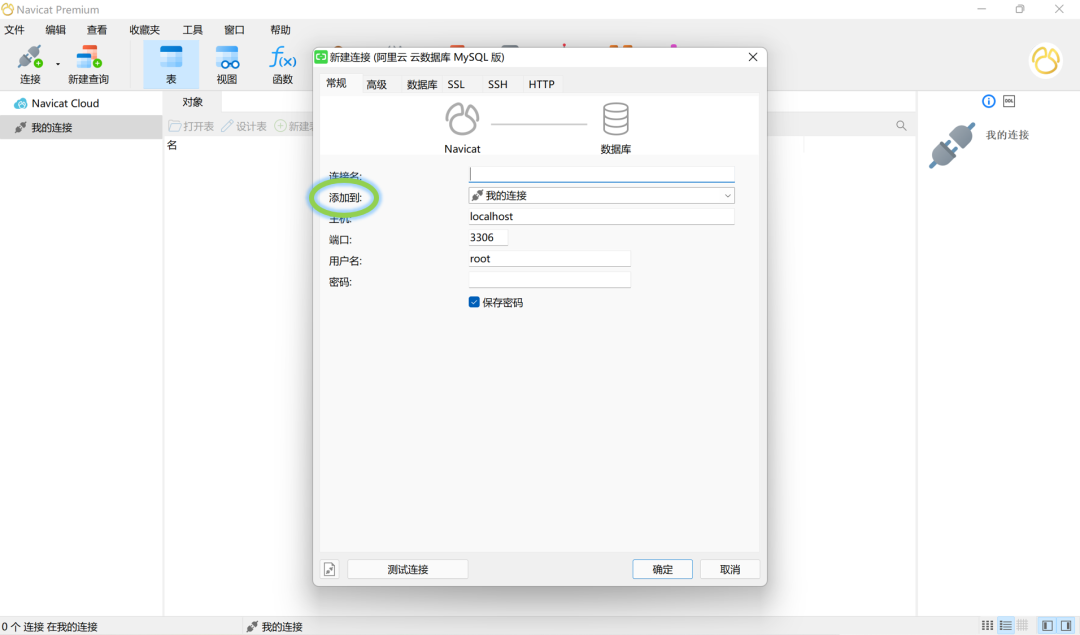Click the port field containing 3306
The width and height of the screenshot is (1080, 635).
tap(488, 238)
